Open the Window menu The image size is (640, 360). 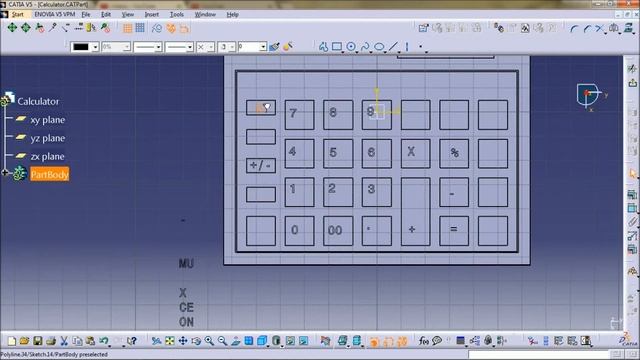pyautogui.click(x=205, y=14)
